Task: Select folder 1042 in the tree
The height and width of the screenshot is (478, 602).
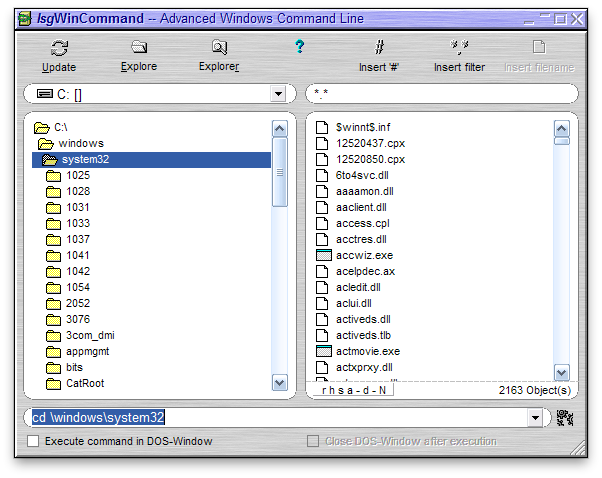Action: 78,271
